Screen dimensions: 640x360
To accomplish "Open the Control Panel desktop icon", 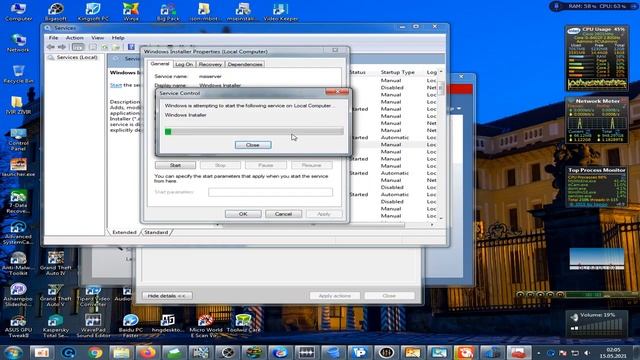I will click(x=18, y=140).
